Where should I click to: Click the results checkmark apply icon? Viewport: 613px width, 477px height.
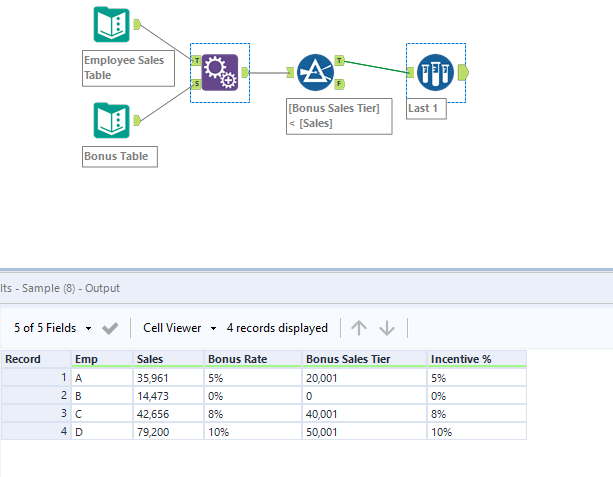pyautogui.click(x=110, y=328)
